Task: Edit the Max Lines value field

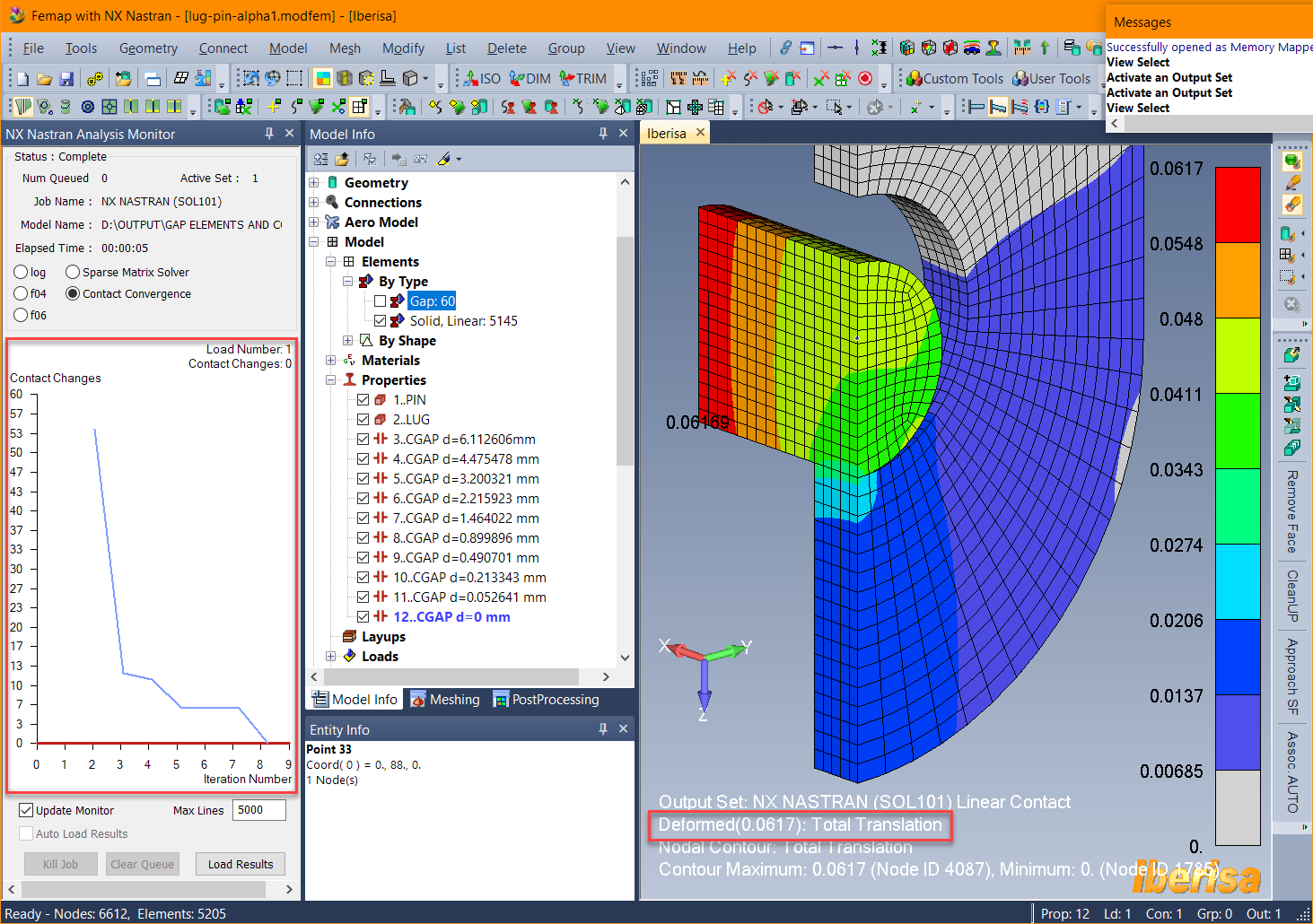Action: point(258,809)
